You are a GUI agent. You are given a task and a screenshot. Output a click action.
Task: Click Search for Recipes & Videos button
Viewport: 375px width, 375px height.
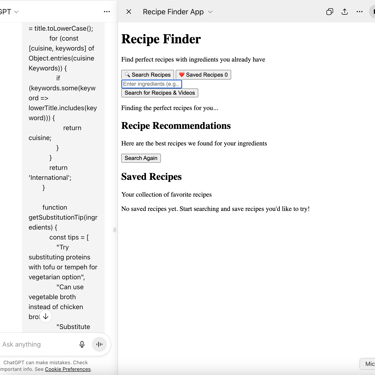(x=160, y=93)
